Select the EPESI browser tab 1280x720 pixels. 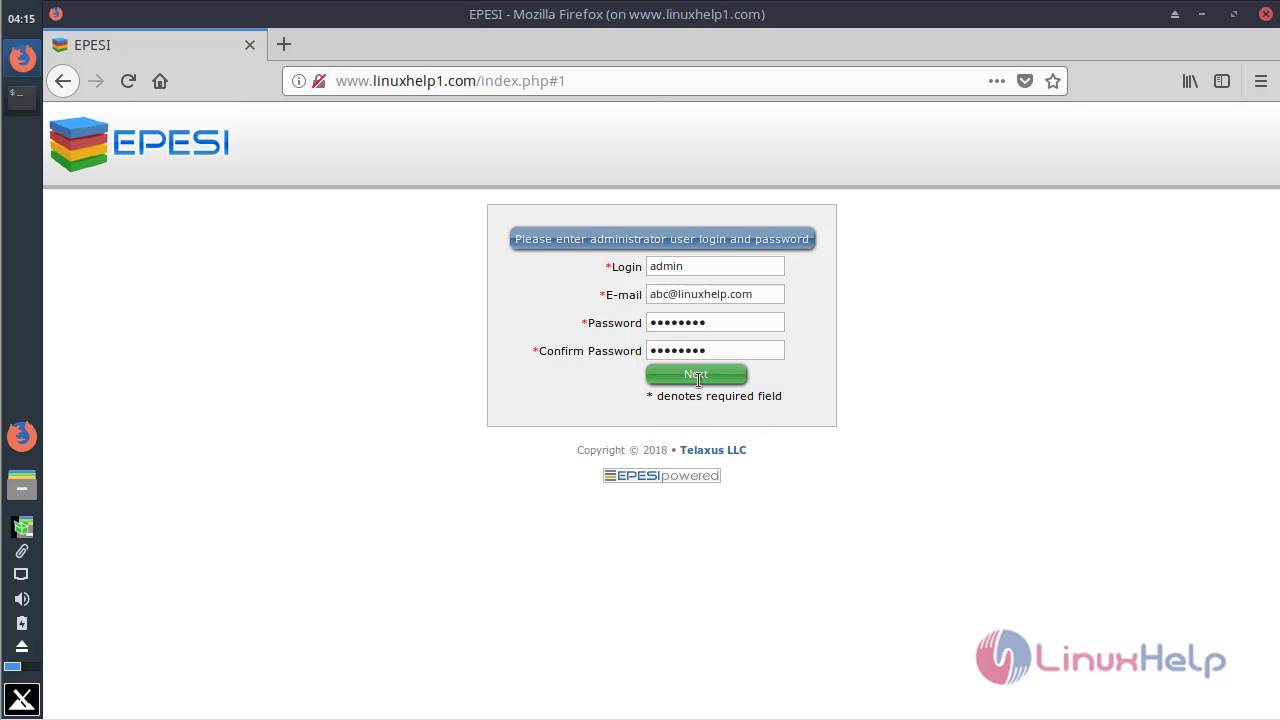pos(154,45)
